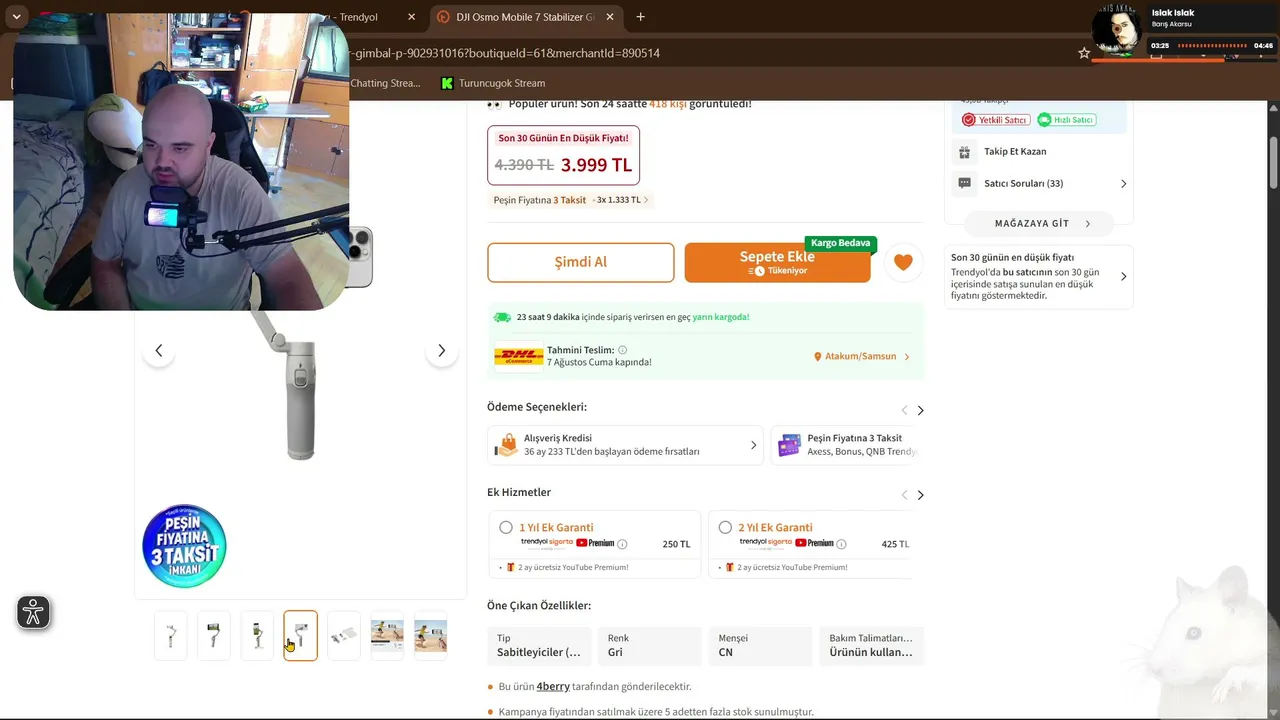Click the crossed-out 4.390 TL price

point(524,165)
